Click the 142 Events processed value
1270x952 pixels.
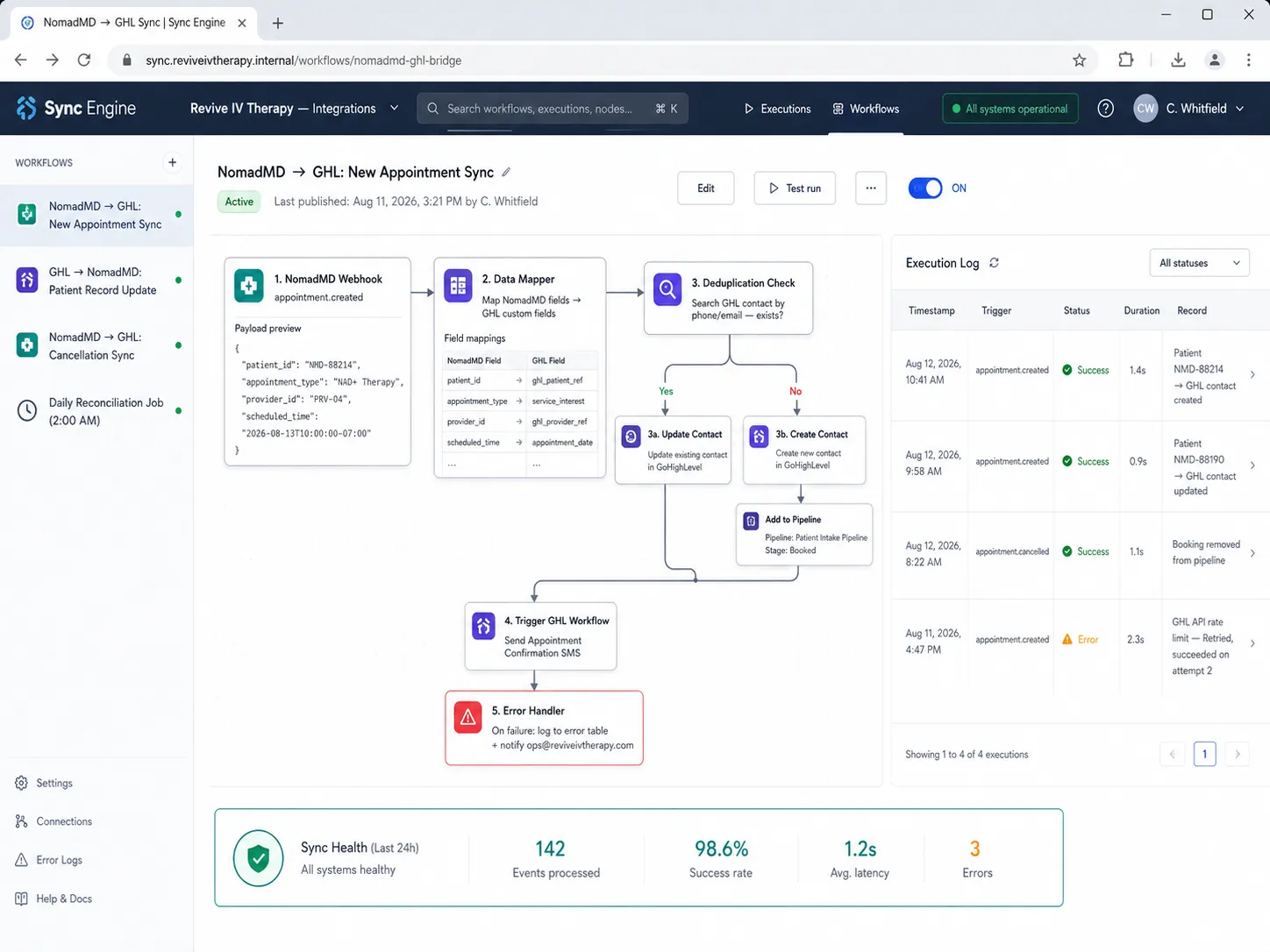tap(550, 849)
